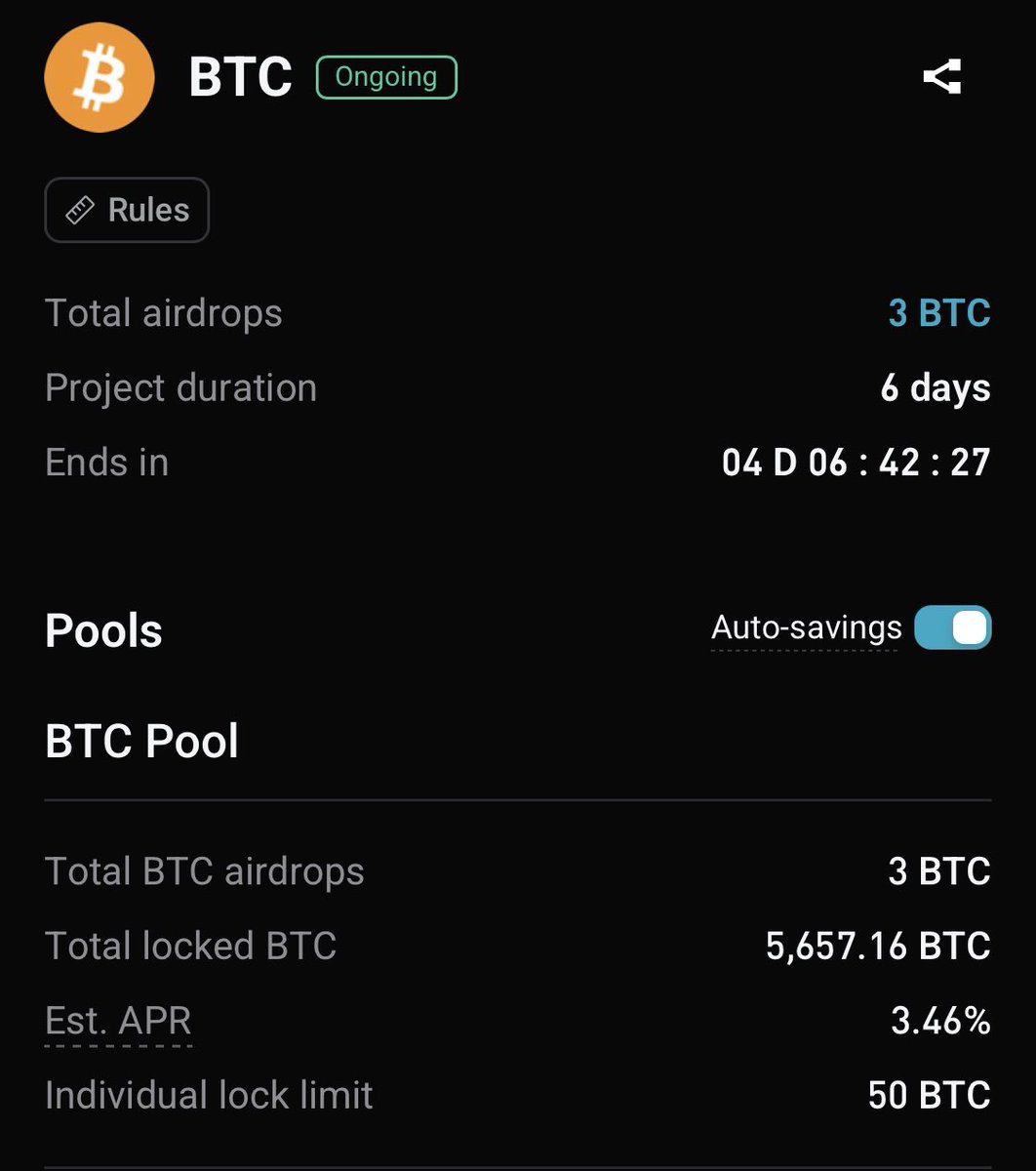The height and width of the screenshot is (1171, 1036).
Task: Click the Ongoing status badge
Action: tap(386, 77)
